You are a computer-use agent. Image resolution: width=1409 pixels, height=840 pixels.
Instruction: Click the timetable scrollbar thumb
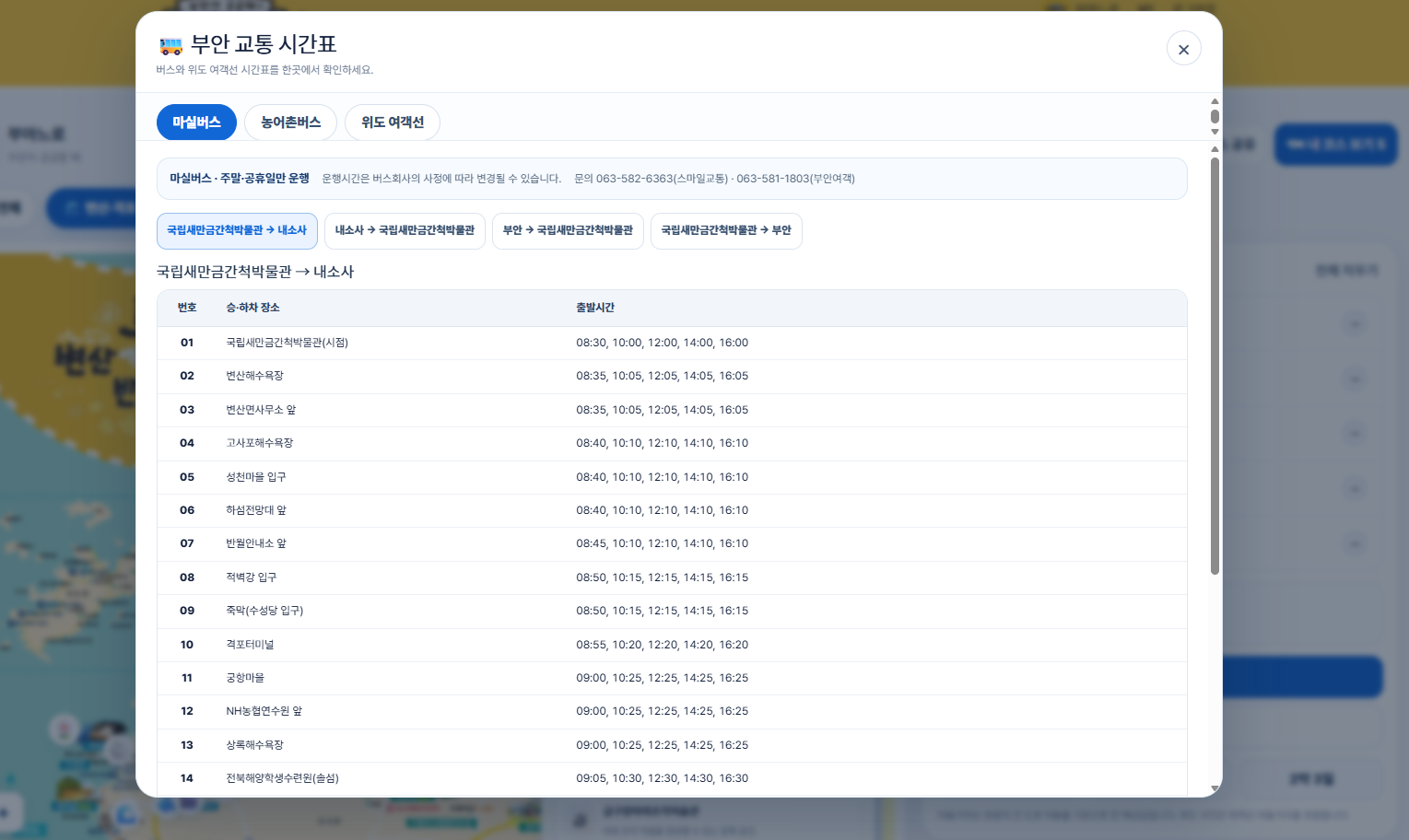[x=1215, y=366]
